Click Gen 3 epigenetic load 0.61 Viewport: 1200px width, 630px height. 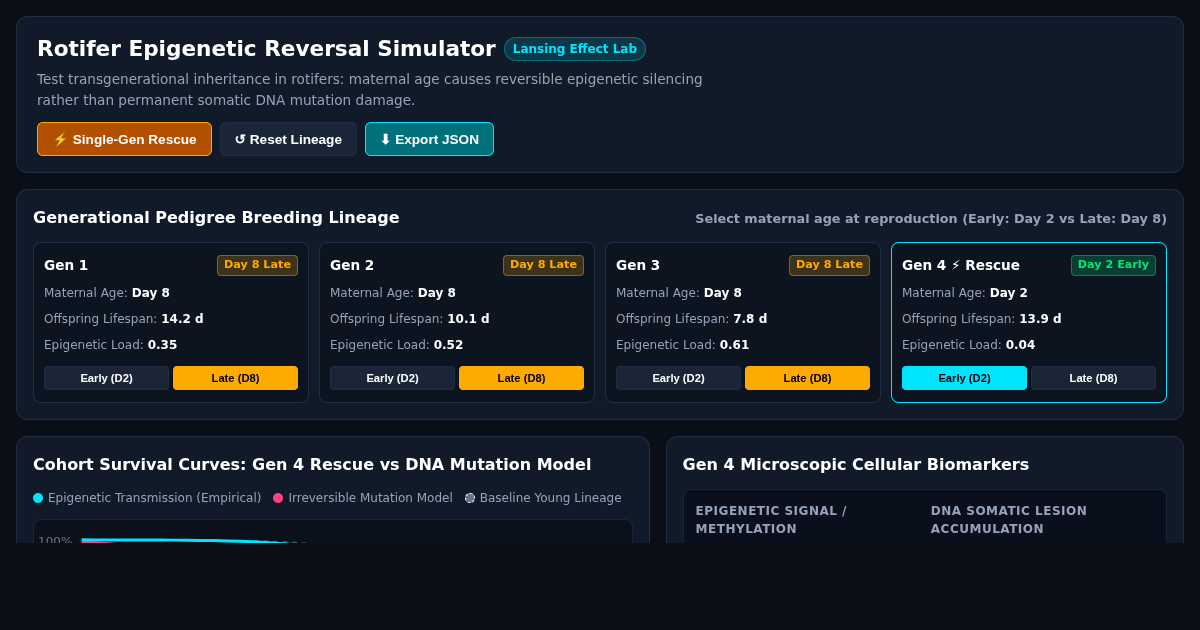click(x=734, y=345)
